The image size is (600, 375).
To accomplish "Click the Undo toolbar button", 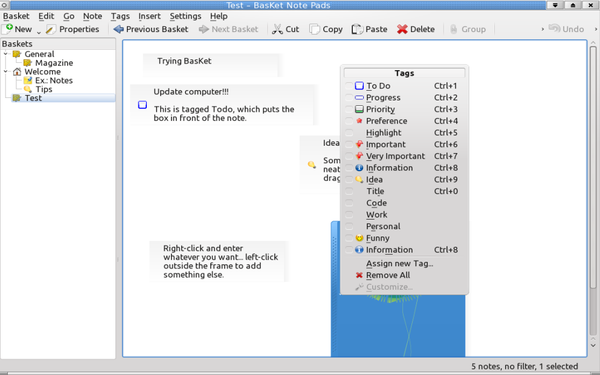I will [566, 29].
